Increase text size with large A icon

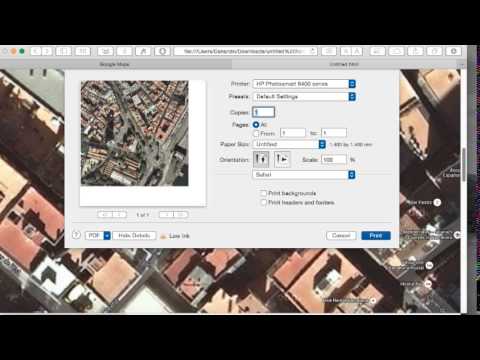coord(357,51)
